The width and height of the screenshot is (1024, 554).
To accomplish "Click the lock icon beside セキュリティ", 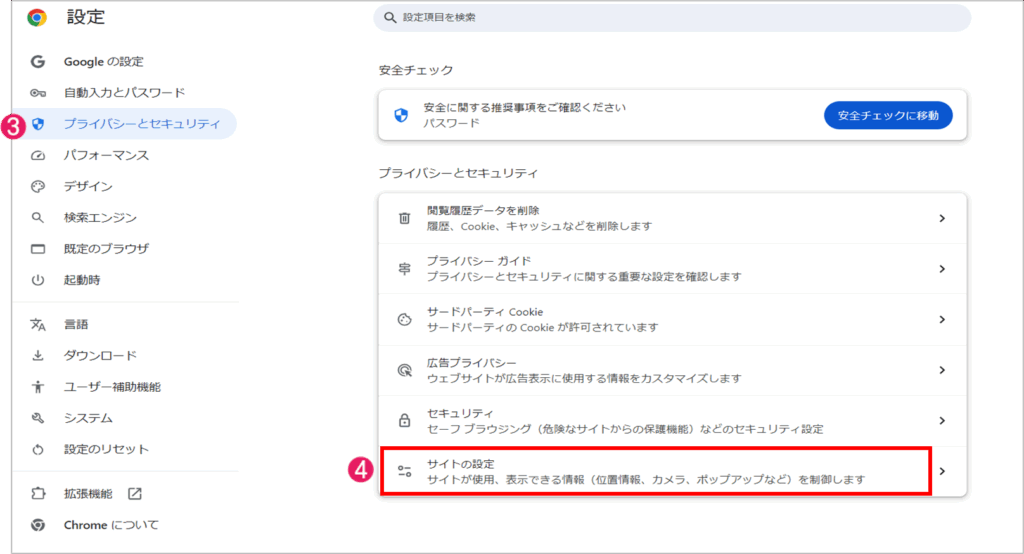I will [x=405, y=421].
